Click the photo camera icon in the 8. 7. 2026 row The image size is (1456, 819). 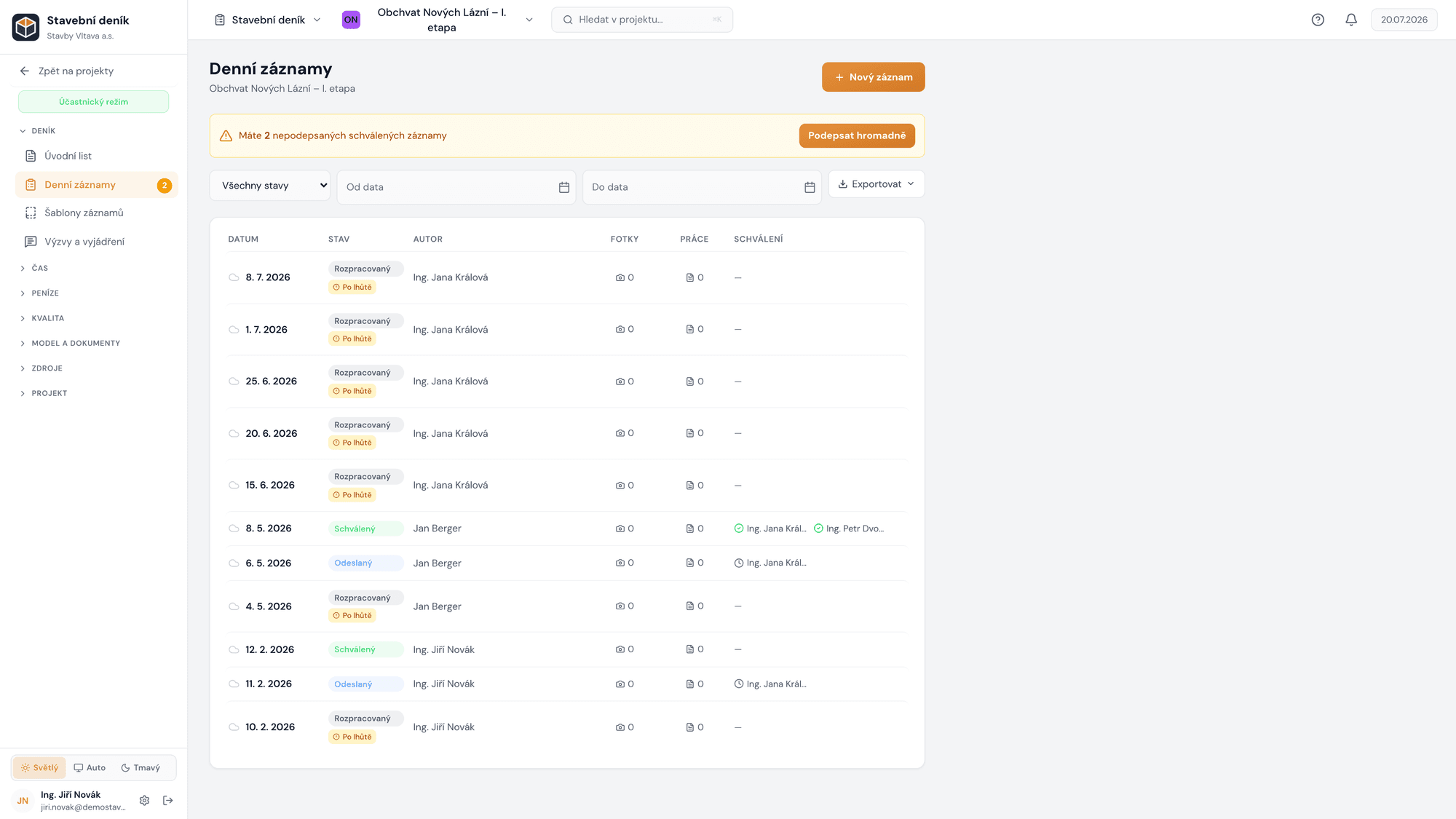click(620, 277)
